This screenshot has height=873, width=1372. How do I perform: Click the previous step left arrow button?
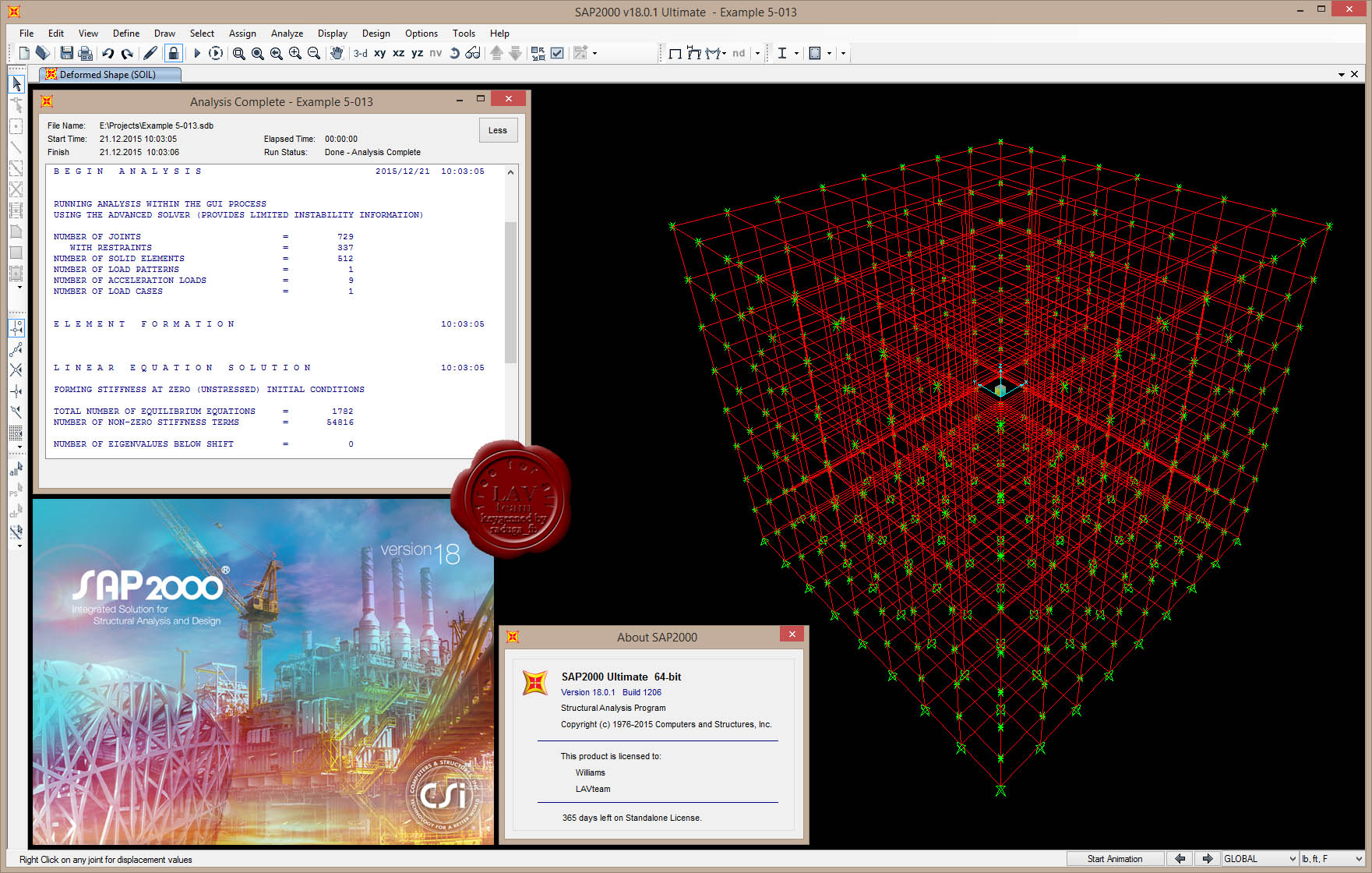coord(1180,859)
